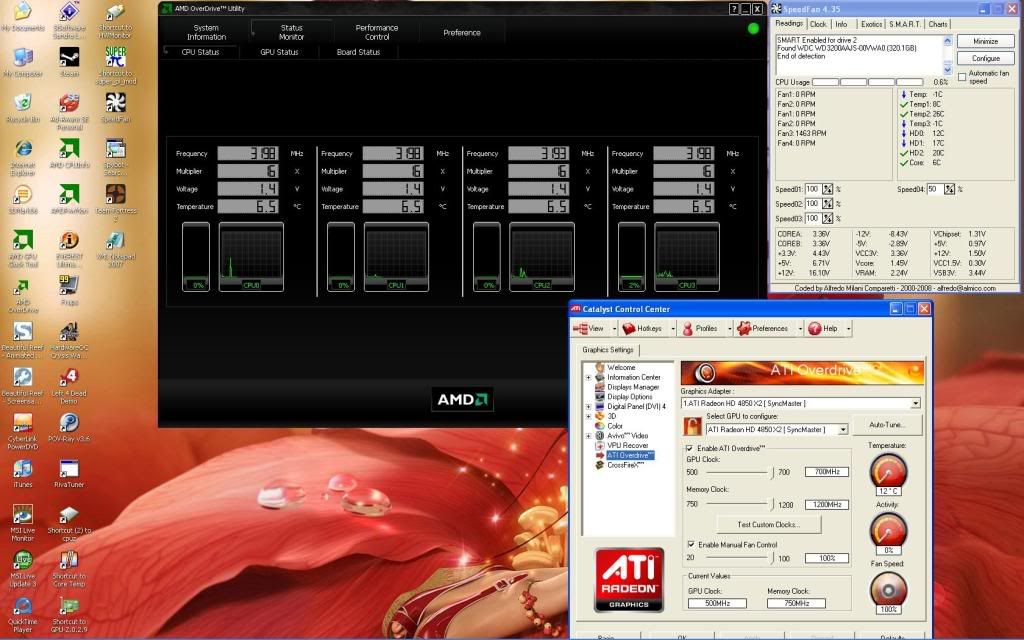Open the iTunes desktop shortcut

[x=23, y=472]
